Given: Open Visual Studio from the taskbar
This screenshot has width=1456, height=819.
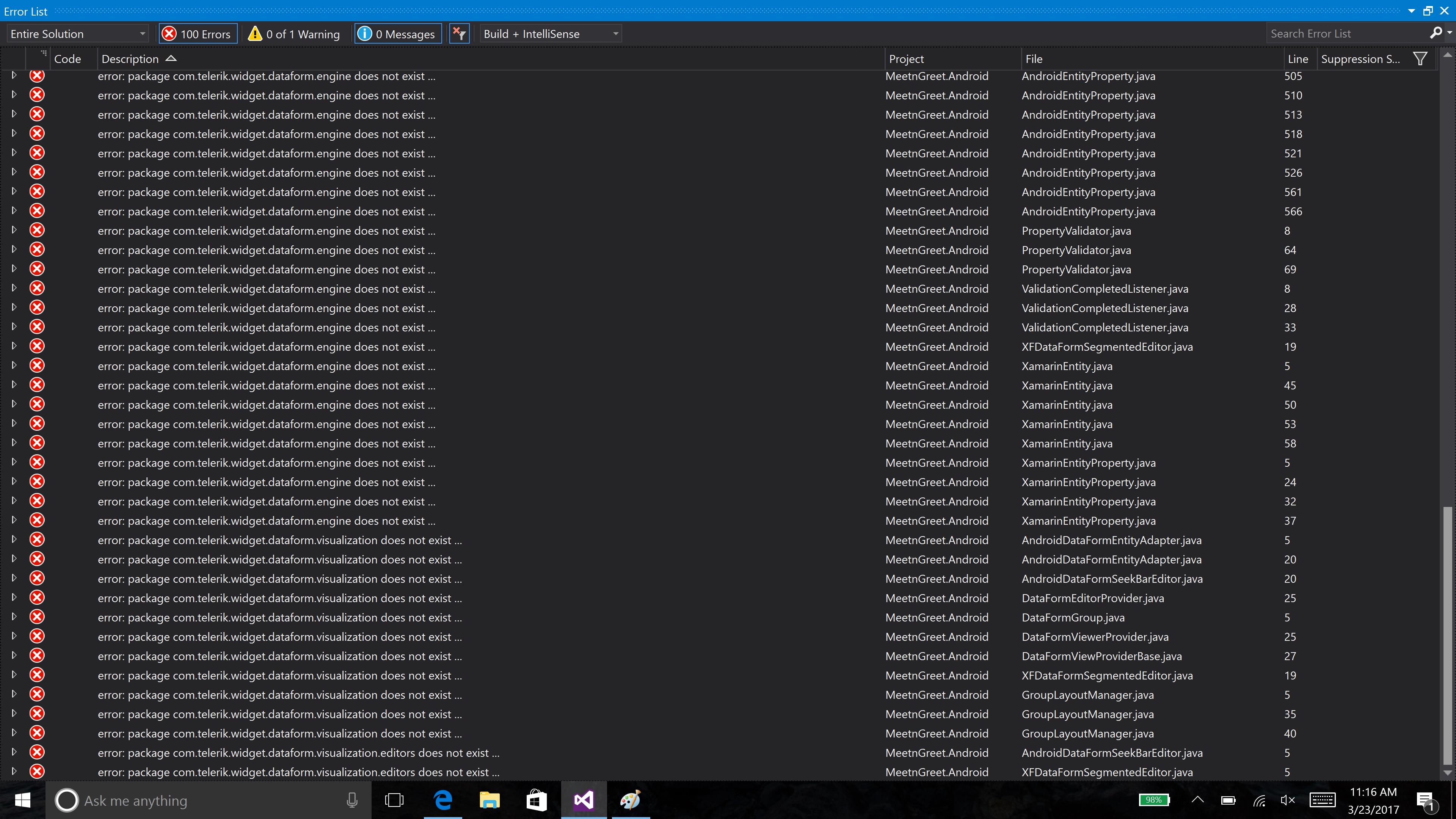Looking at the screenshot, I should (x=583, y=800).
